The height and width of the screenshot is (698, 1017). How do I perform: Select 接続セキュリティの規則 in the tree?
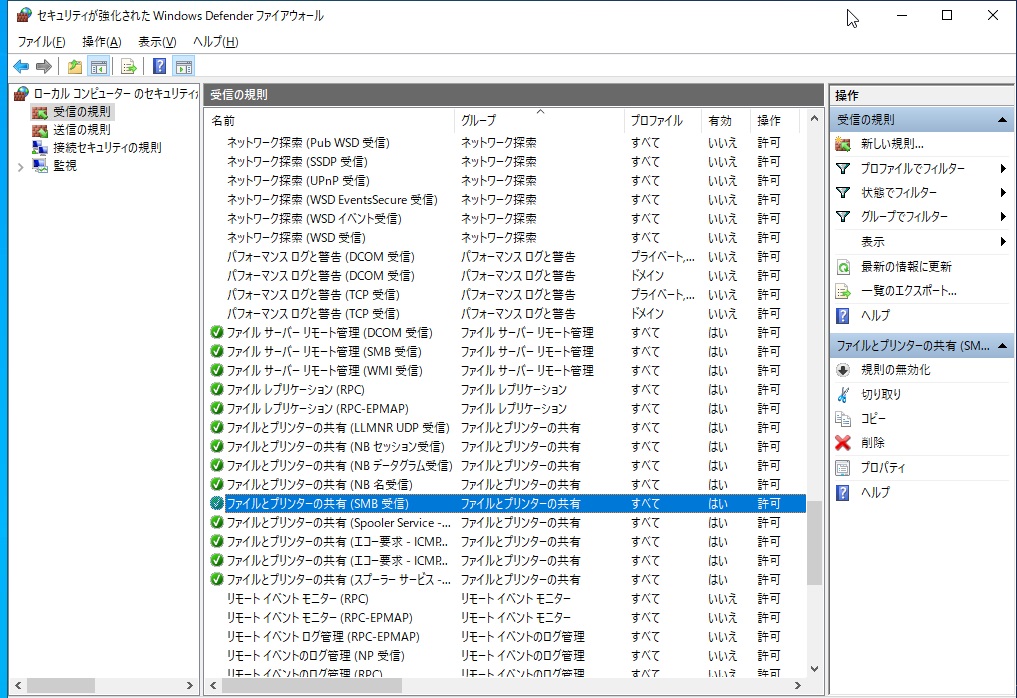(107, 148)
